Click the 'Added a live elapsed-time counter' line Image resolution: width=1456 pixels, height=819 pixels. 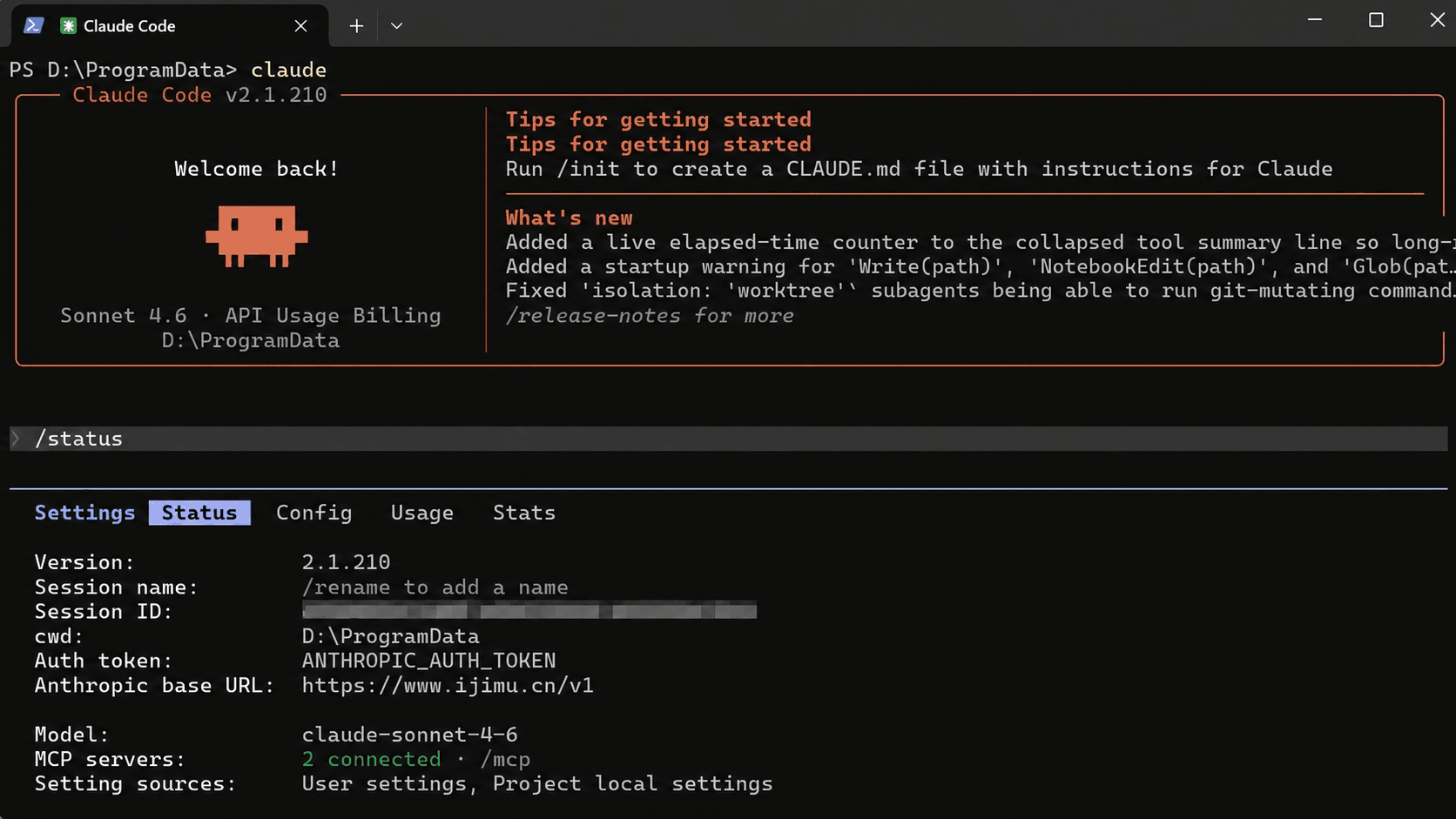click(x=979, y=242)
